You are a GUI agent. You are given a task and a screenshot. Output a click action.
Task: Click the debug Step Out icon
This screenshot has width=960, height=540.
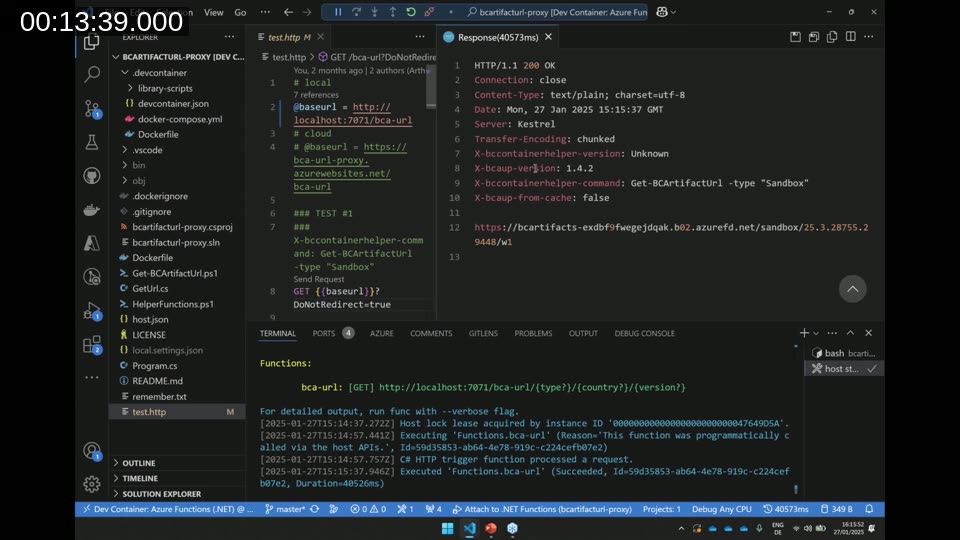392,12
